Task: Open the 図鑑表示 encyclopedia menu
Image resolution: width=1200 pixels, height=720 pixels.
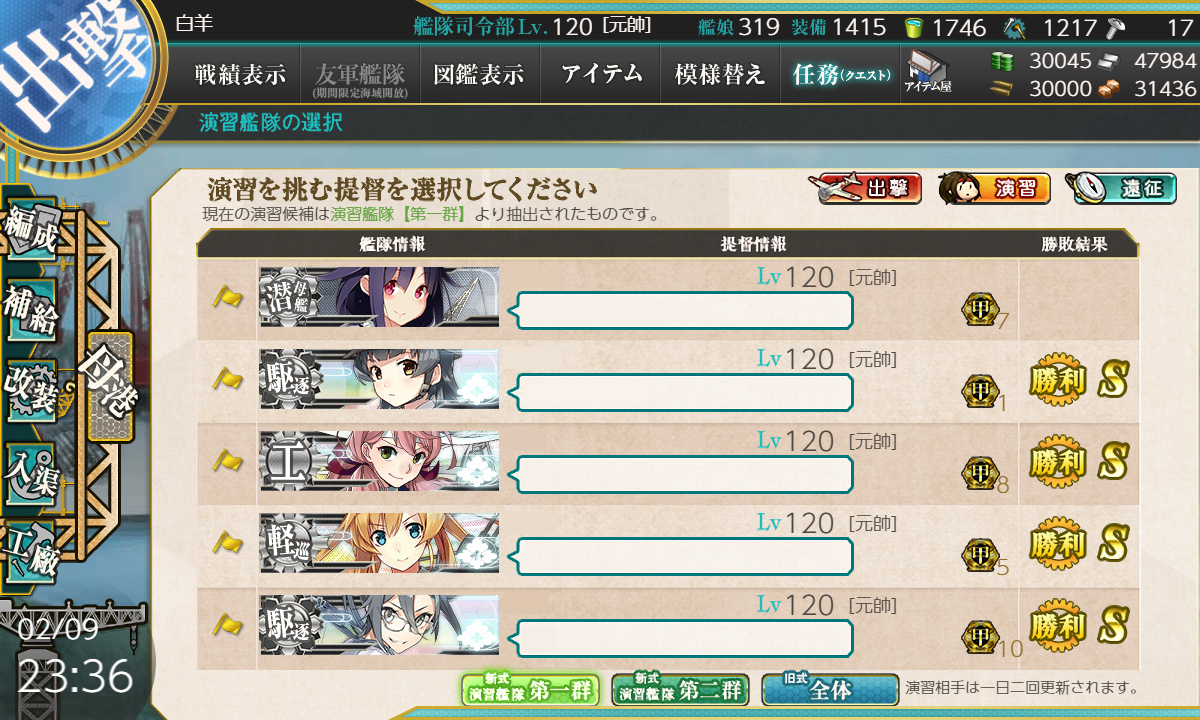Action: coord(479,74)
